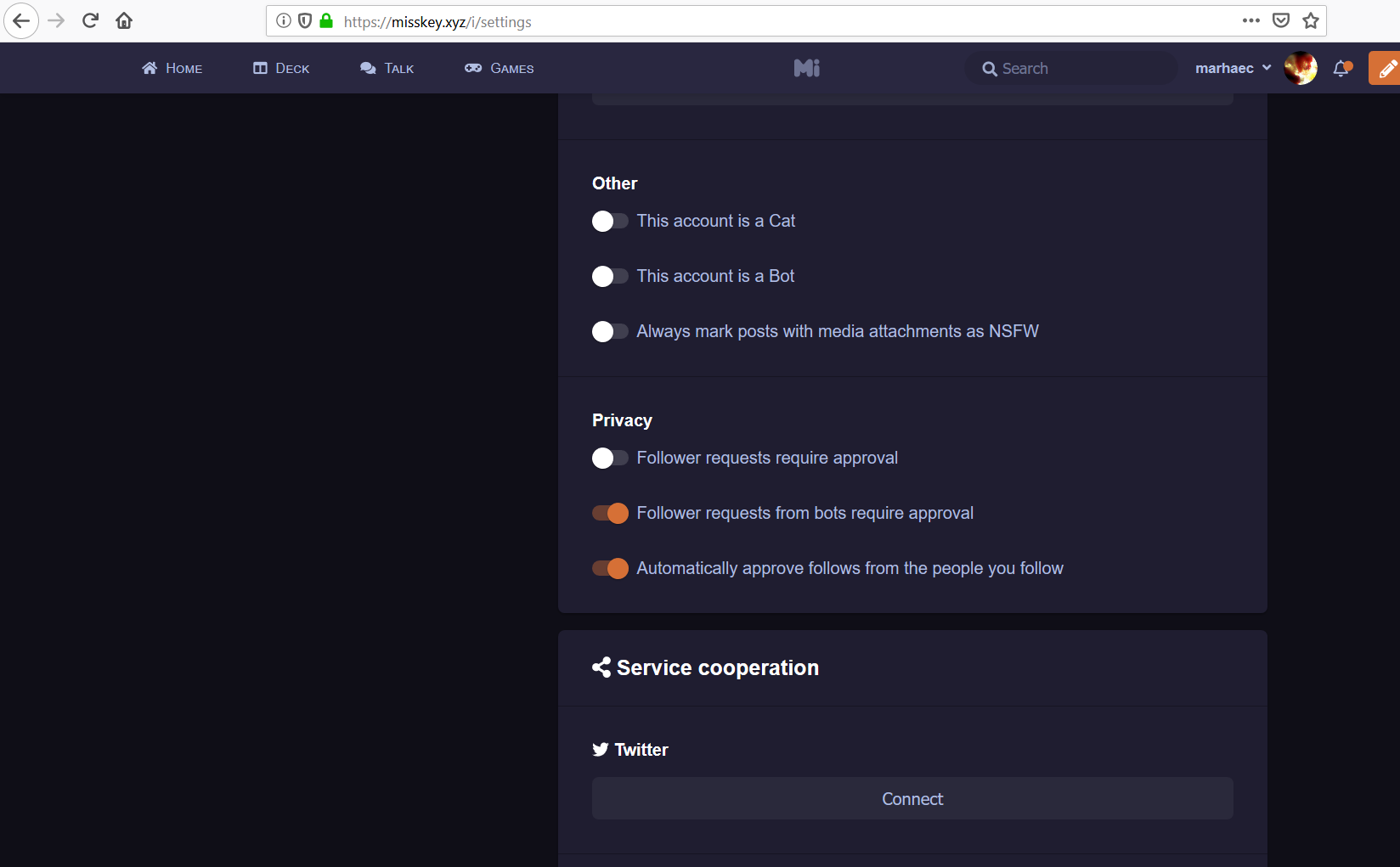This screenshot has height=867, width=1400.
Task: Click the Misskey logo in the navbar
Action: coord(805,68)
